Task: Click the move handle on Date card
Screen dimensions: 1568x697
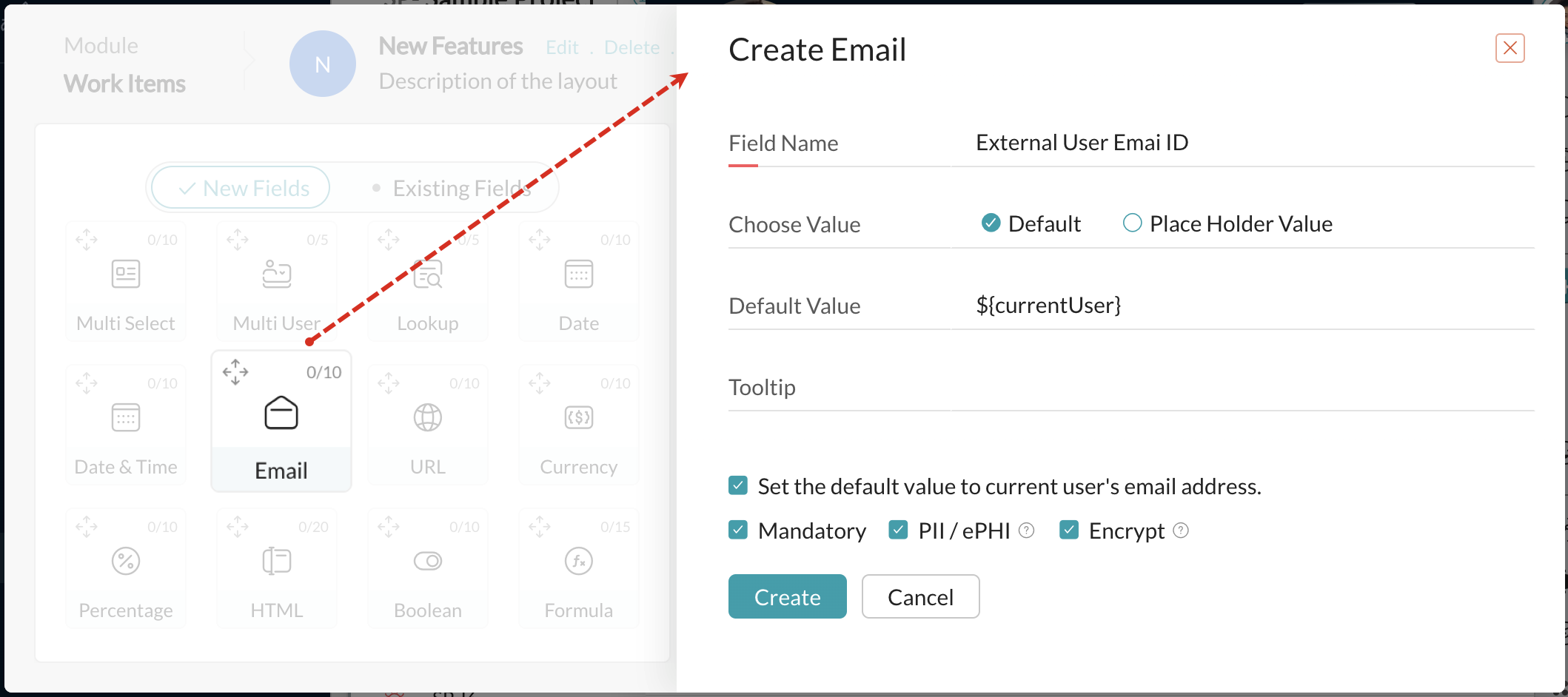Action: coord(540,240)
